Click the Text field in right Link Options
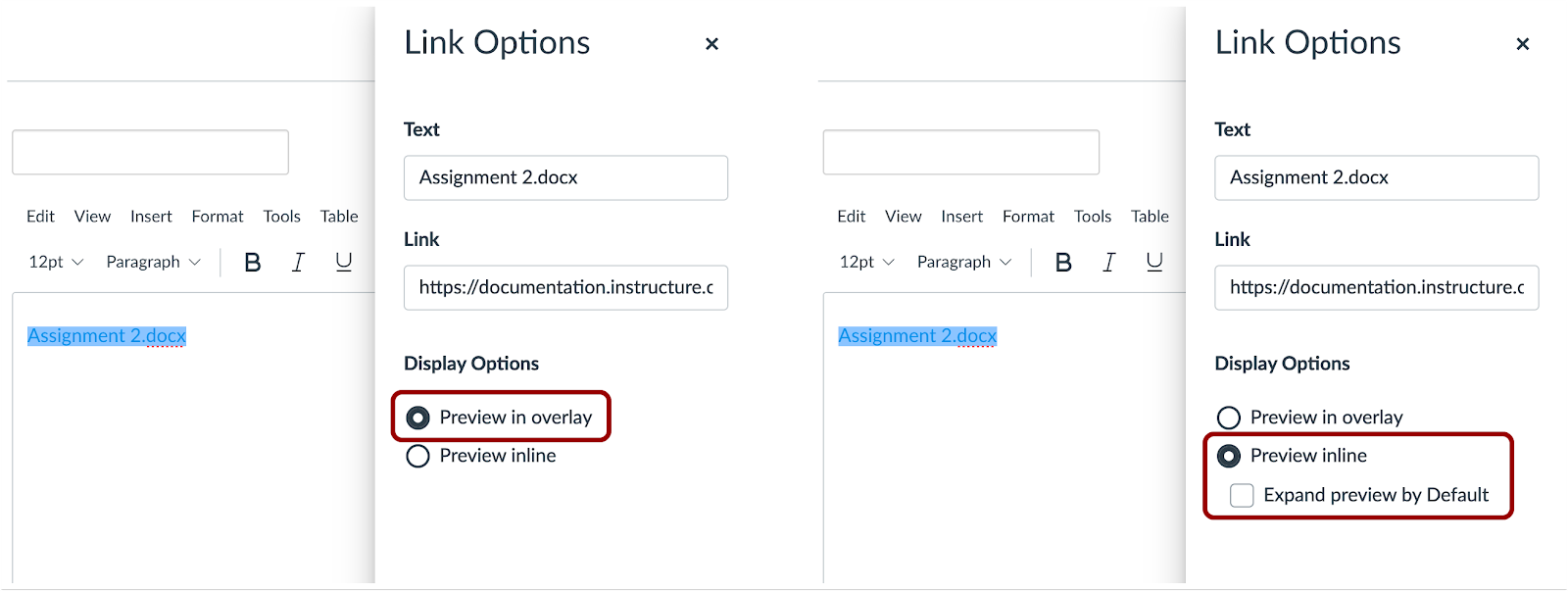 click(x=1376, y=177)
